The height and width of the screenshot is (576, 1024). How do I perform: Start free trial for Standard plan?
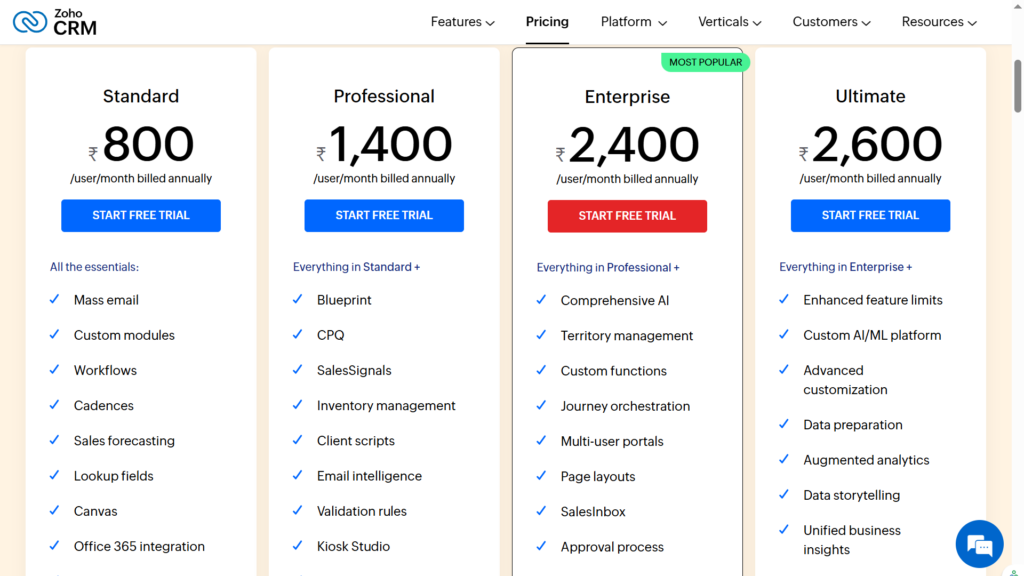click(141, 215)
